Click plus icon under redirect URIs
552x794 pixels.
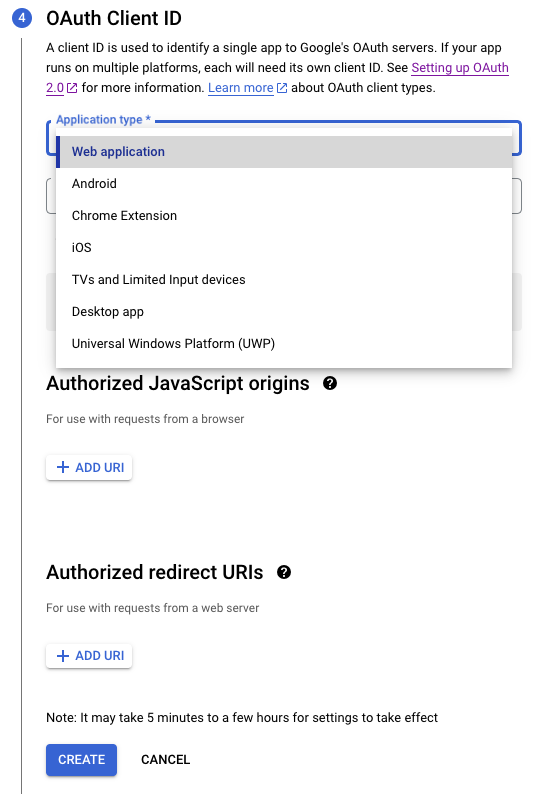pos(63,656)
